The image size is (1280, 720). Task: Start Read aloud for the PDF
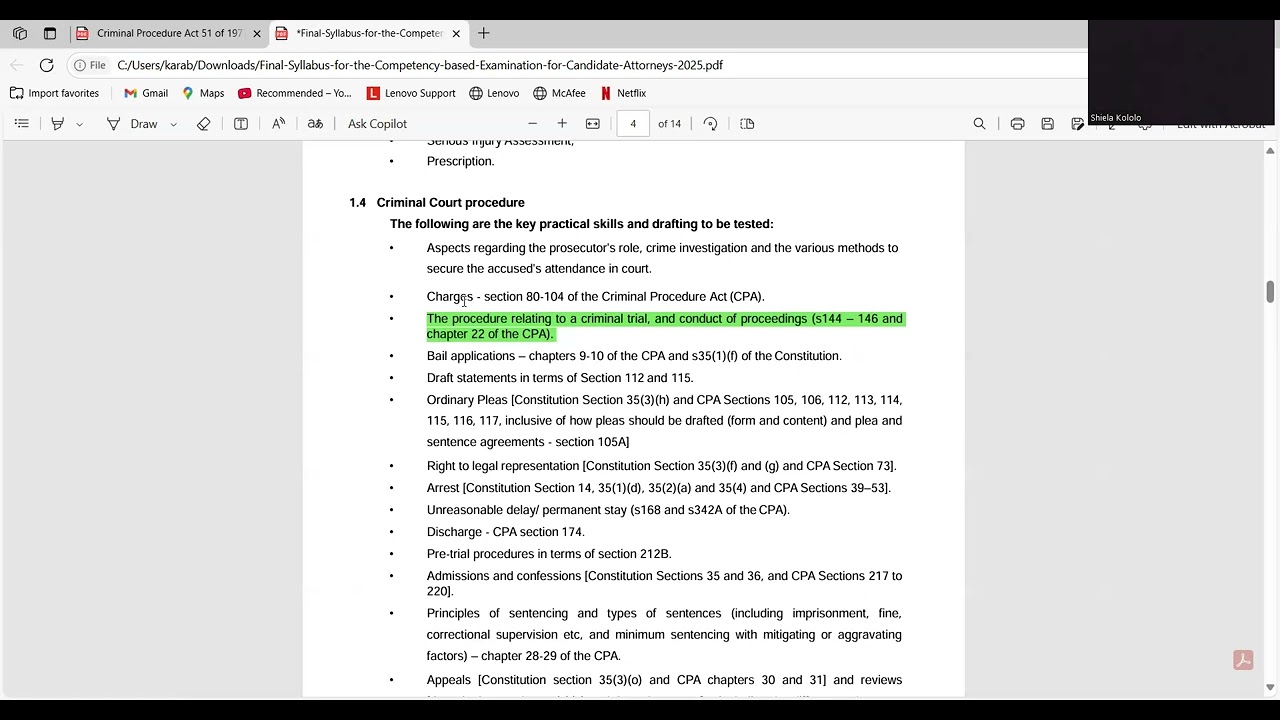pos(279,124)
